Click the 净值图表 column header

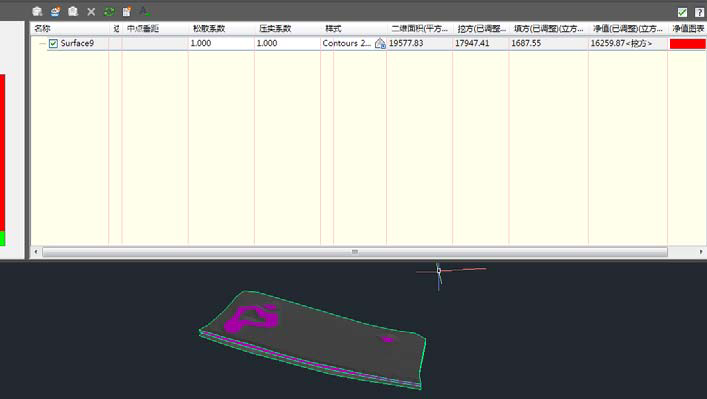pyautogui.click(x=688, y=28)
